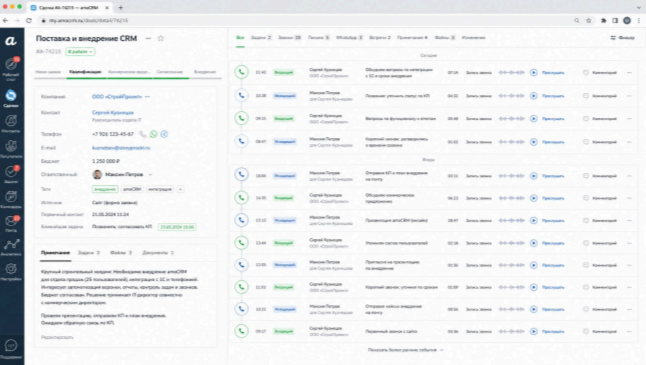Open the Документы tab under the notes panel
The image size is (646, 365).
(x=158, y=253)
